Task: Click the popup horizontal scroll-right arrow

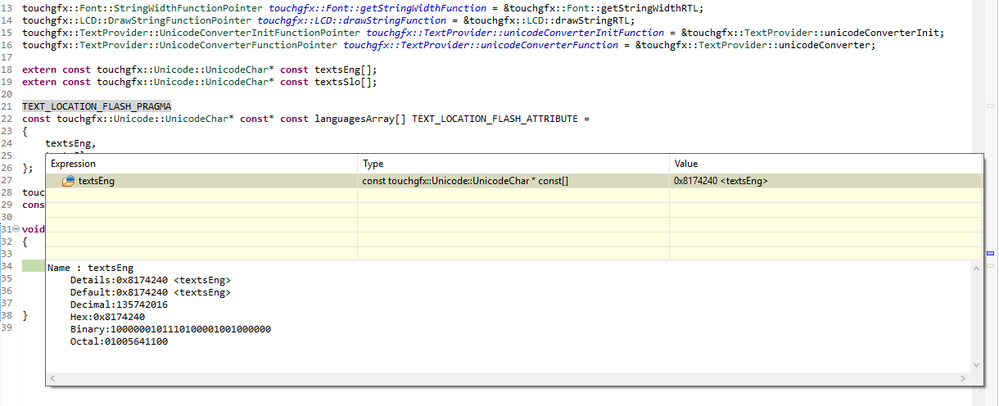Action: (964, 379)
